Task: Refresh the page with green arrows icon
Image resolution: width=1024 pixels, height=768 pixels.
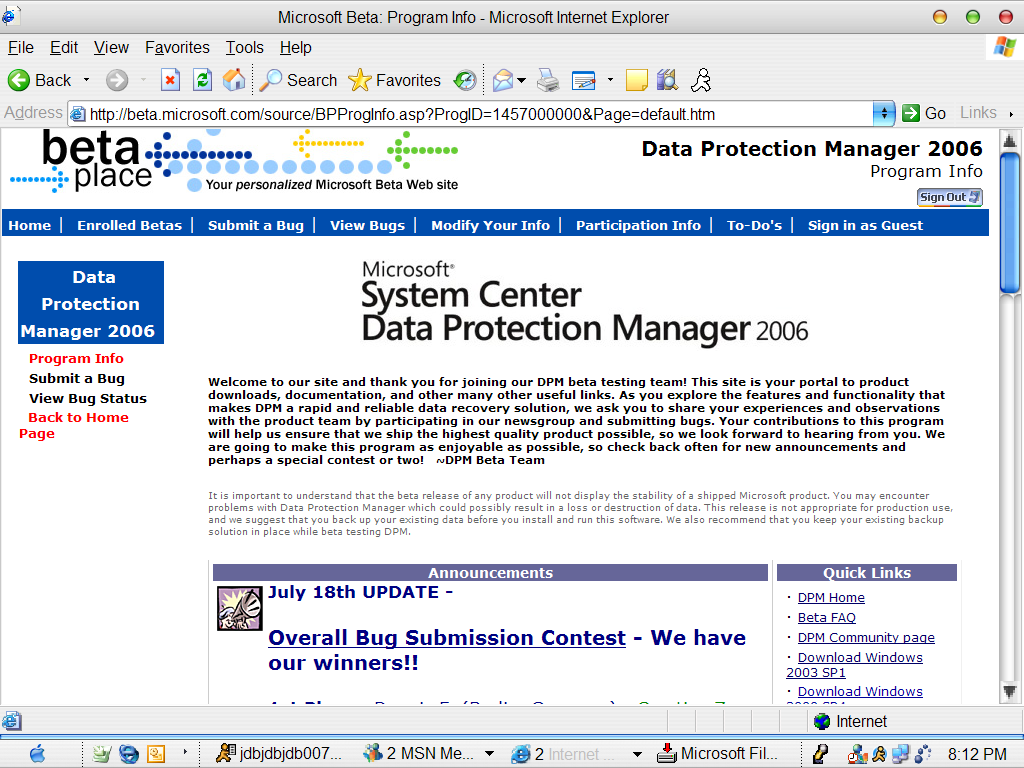Action: point(202,80)
